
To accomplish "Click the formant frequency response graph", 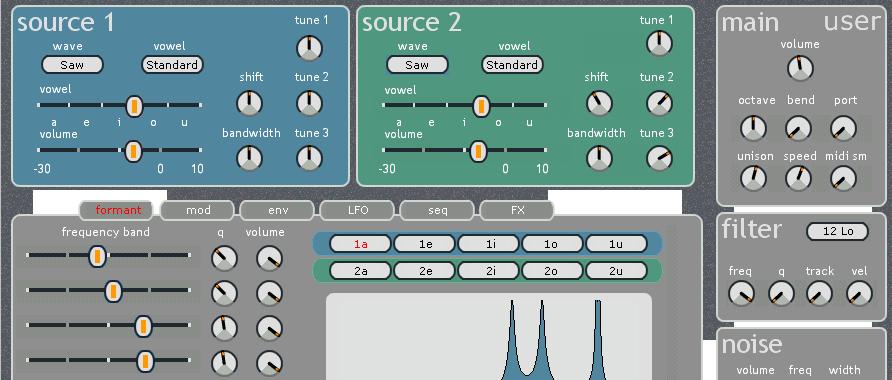I will [x=489, y=337].
